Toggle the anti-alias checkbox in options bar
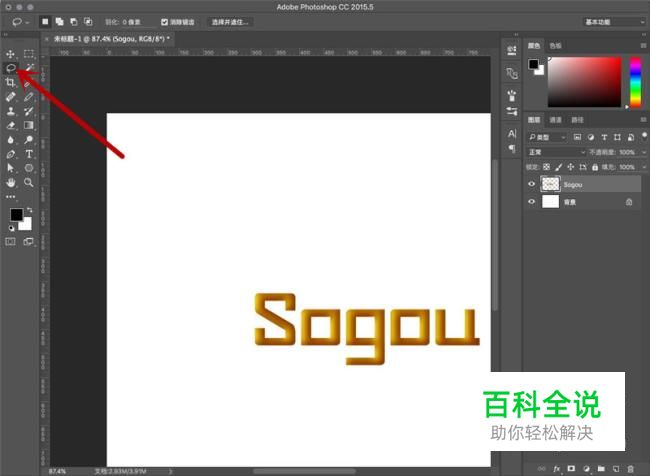The image size is (650, 476). (165, 22)
